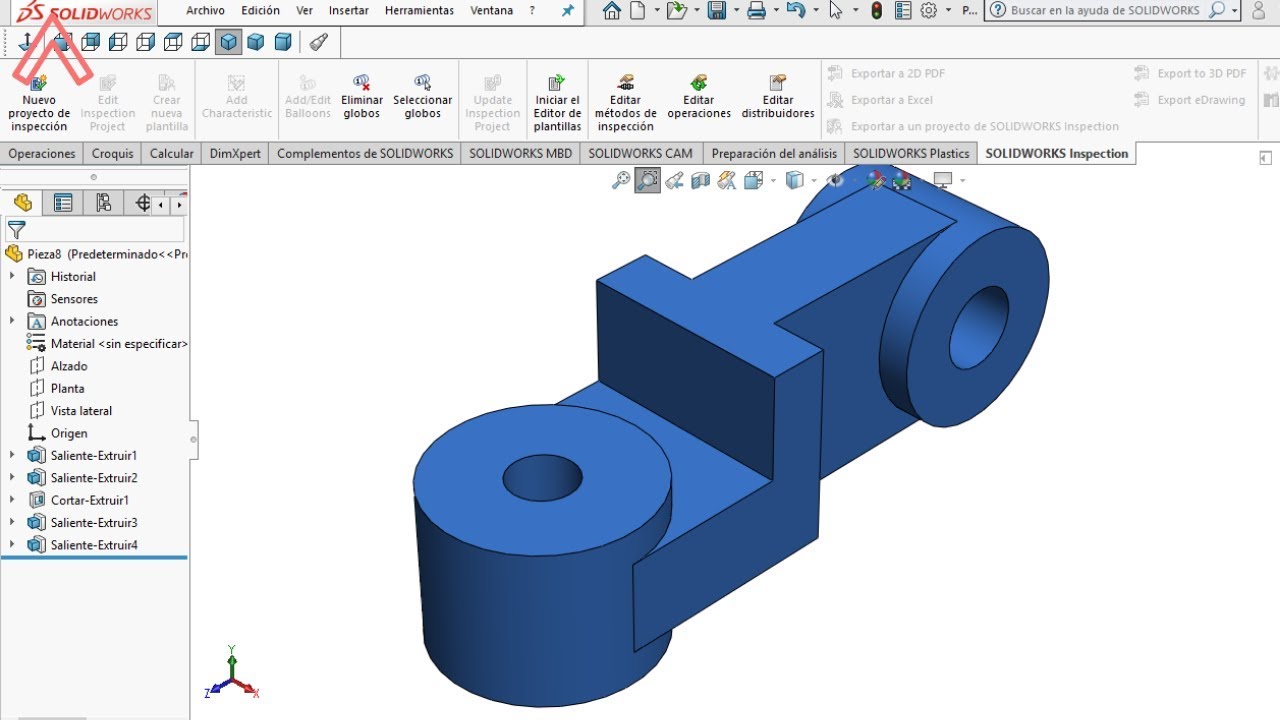The width and height of the screenshot is (1280, 720).
Task: Click the Section View icon
Action: coord(701,180)
